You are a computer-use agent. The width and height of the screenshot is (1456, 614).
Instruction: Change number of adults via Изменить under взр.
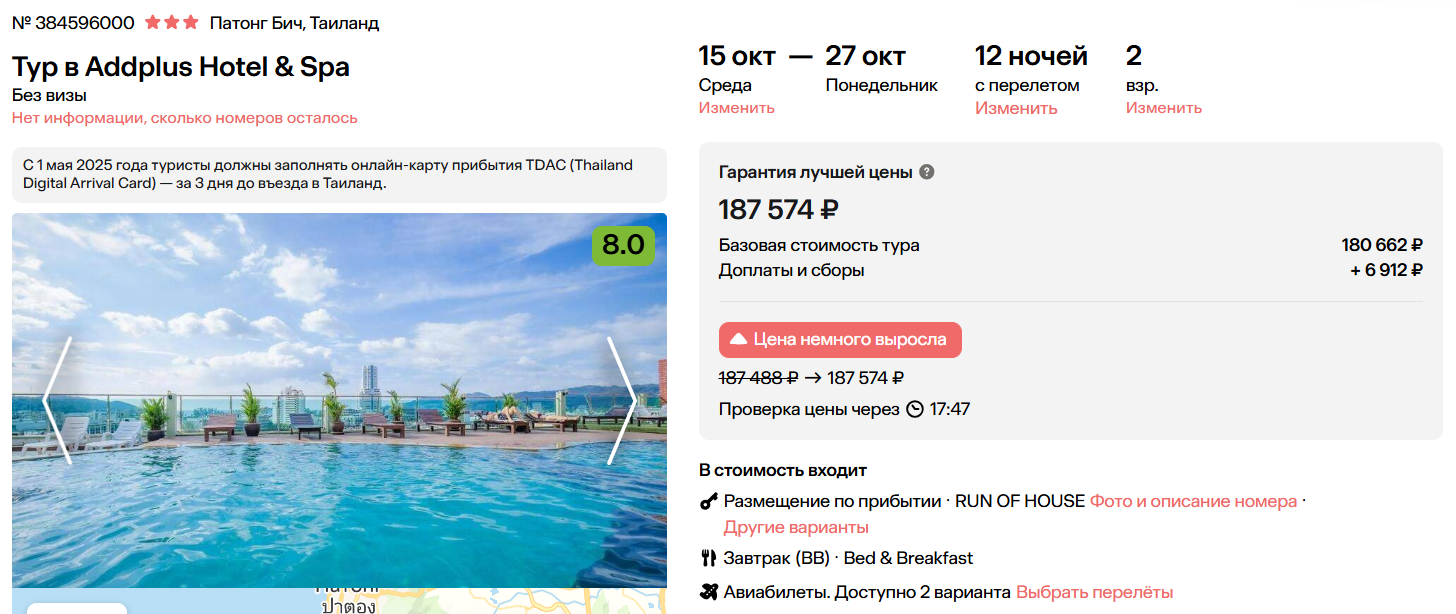tap(1163, 108)
